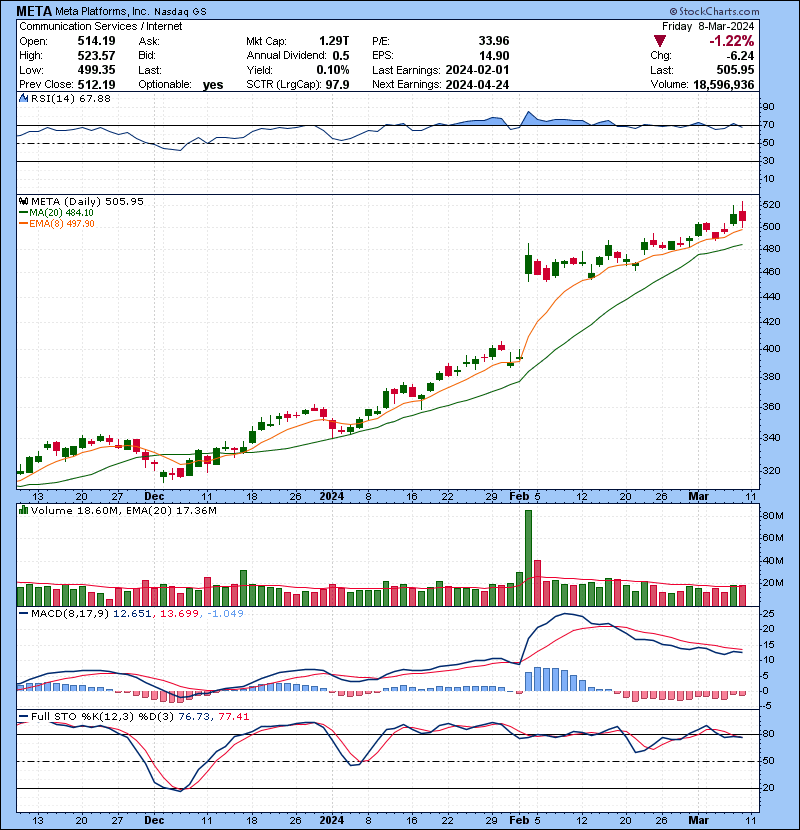Click the EMA(8) 497.90 legend text
This screenshot has height=830, width=800.
tap(62, 224)
